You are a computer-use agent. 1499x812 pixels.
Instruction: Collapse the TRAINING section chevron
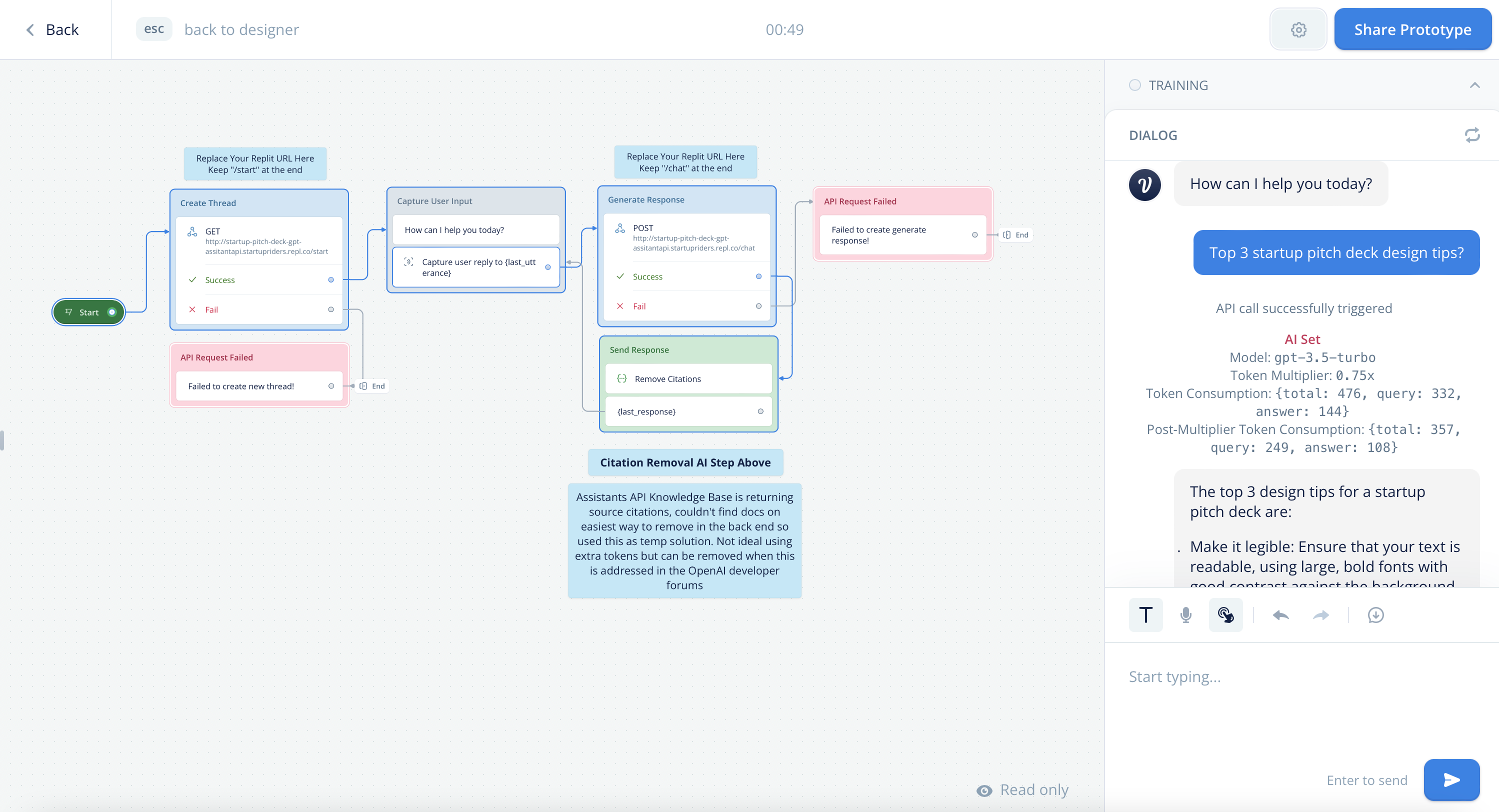tap(1474, 85)
